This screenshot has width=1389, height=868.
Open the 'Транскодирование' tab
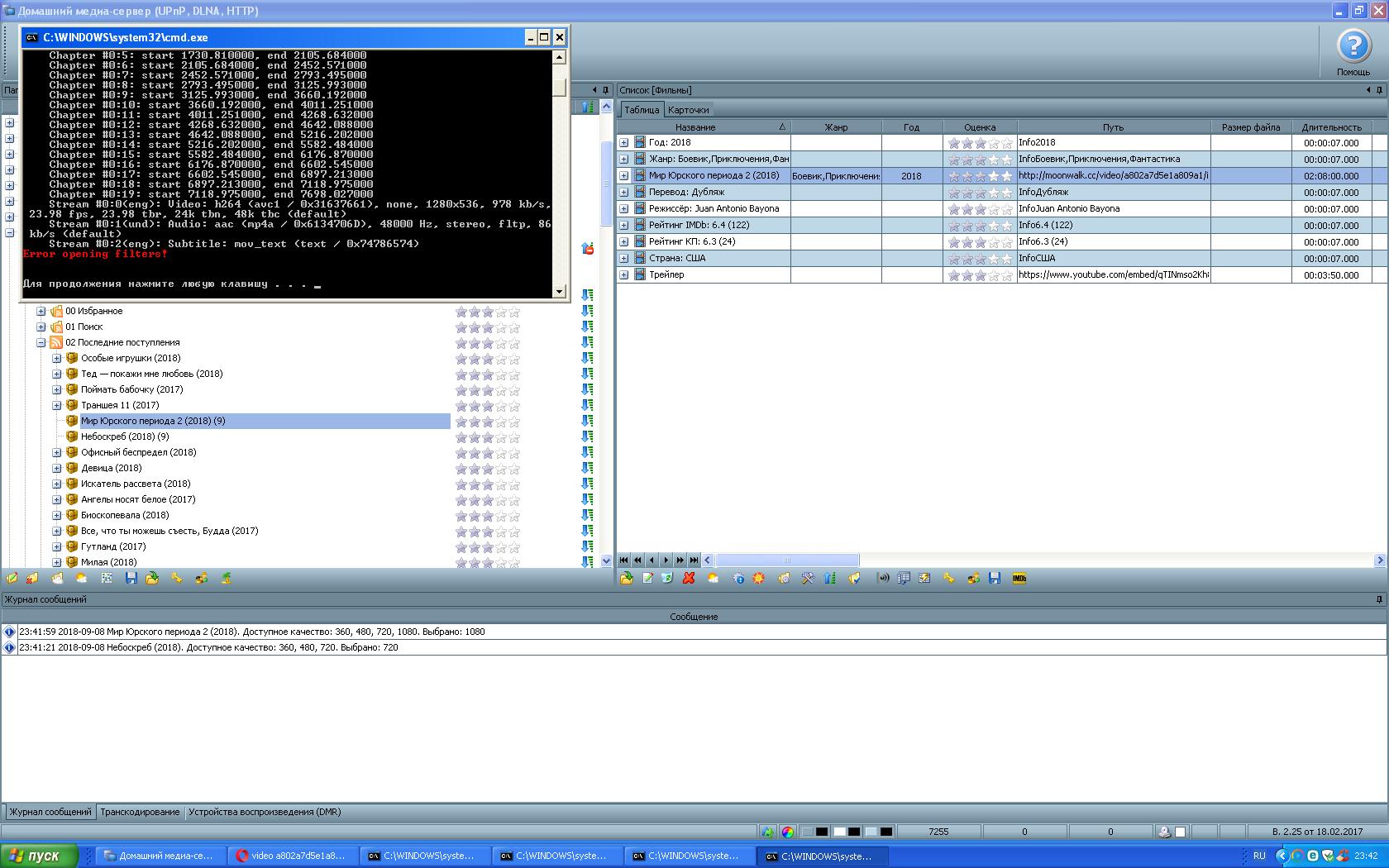[x=140, y=812]
